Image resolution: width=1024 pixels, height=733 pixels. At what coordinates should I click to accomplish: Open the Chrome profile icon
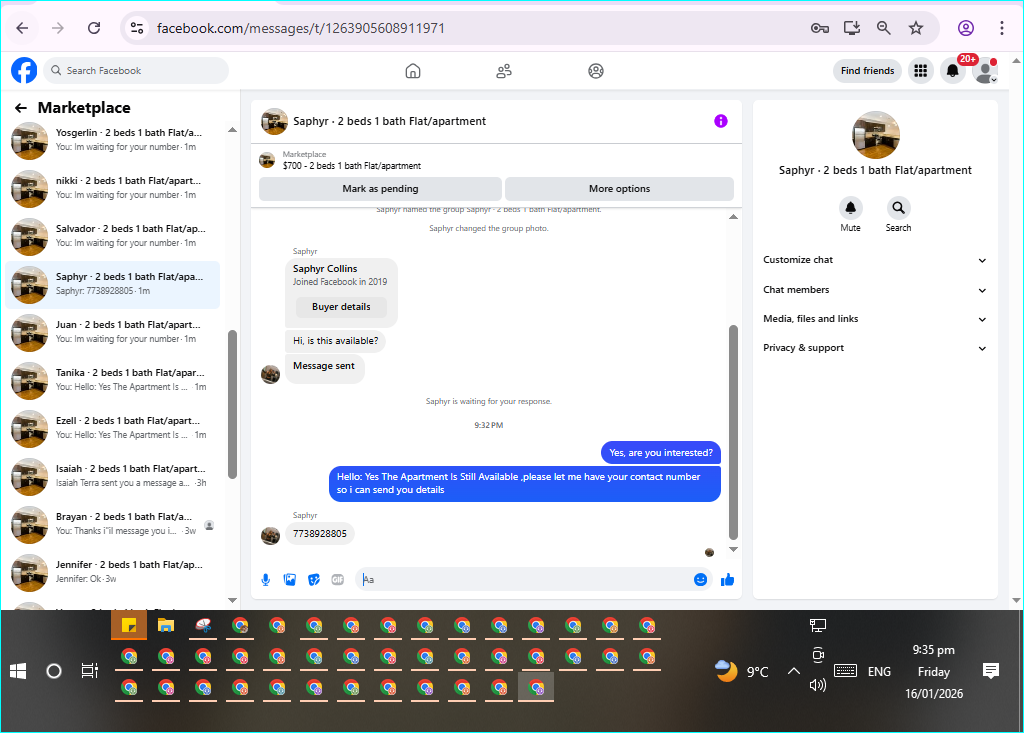coord(966,28)
